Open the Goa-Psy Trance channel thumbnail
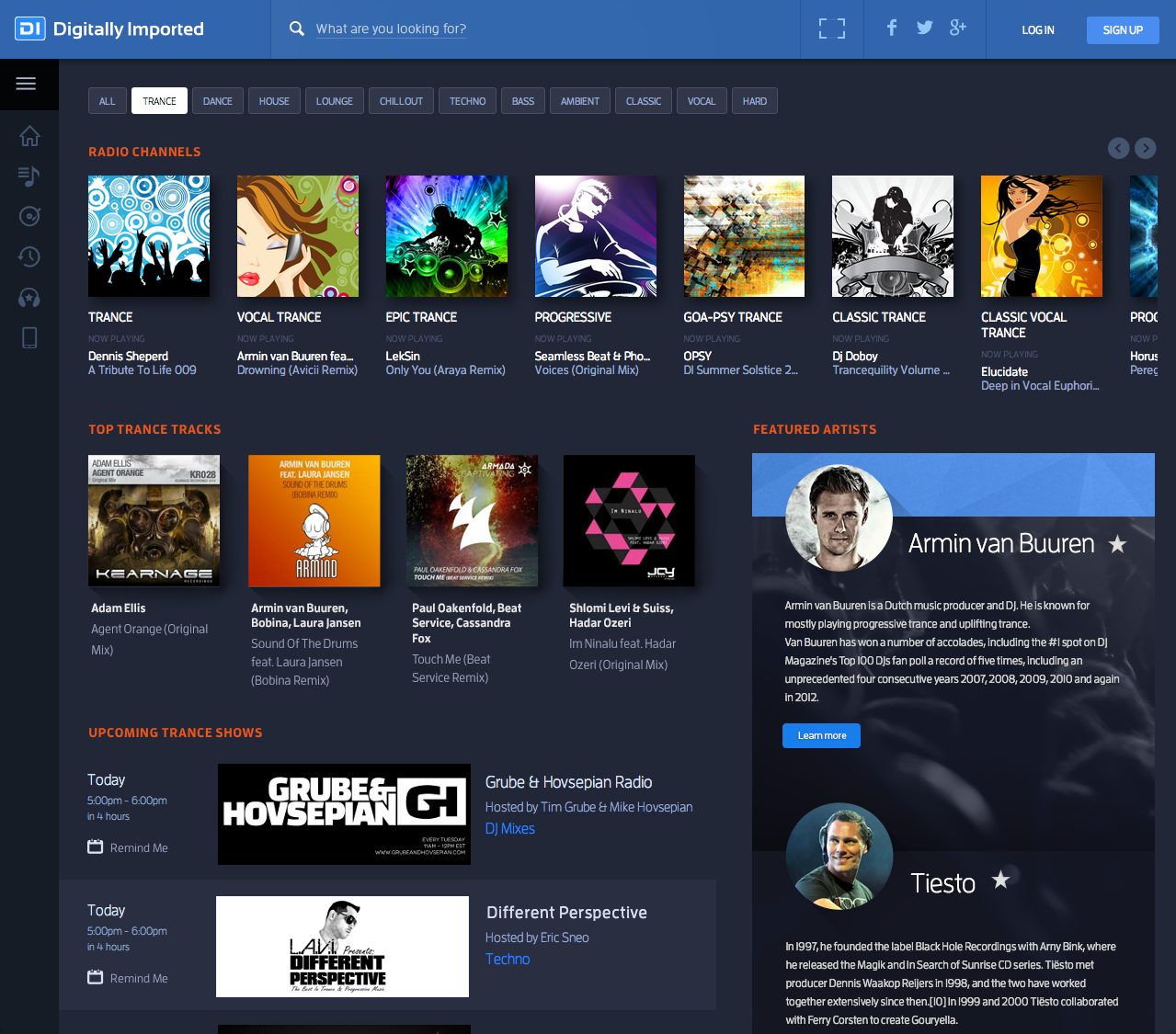 744,236
